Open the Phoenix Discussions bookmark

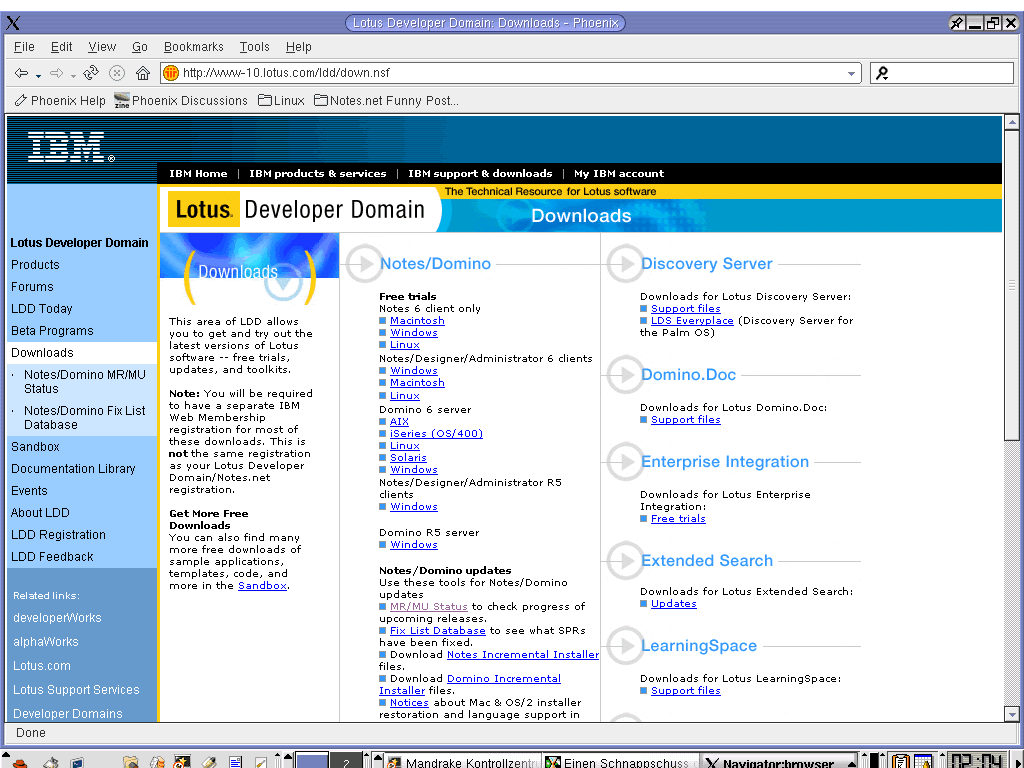coord(181,101)
